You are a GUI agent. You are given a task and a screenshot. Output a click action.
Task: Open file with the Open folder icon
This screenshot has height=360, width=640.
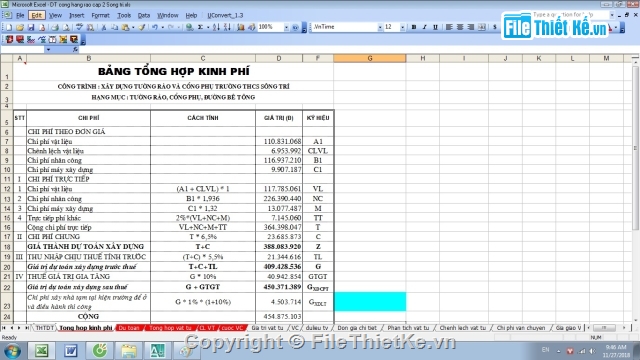[20, 27]
